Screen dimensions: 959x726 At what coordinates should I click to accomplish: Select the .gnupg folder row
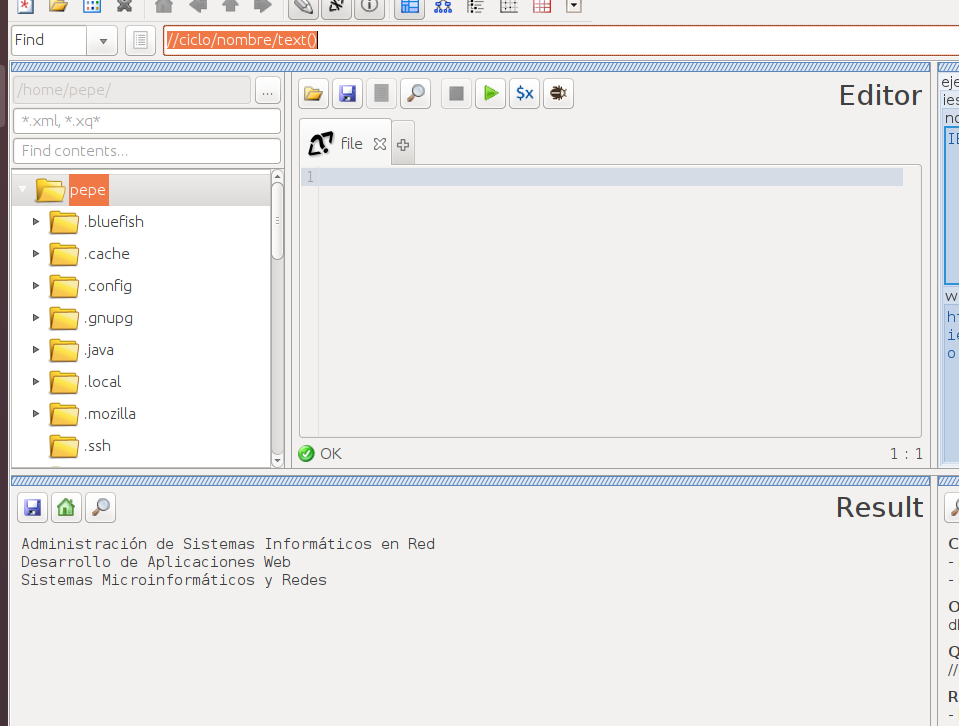141,318
